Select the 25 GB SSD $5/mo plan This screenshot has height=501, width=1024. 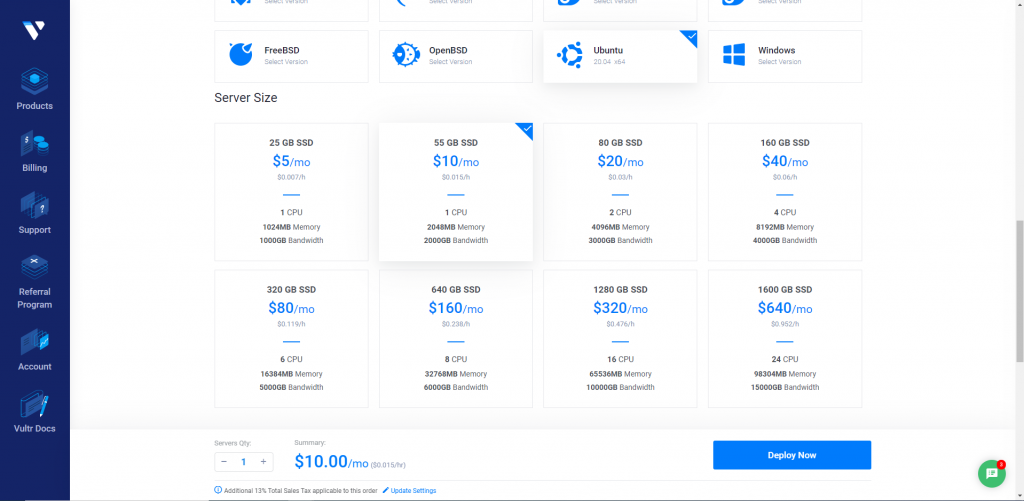(291, 192)
